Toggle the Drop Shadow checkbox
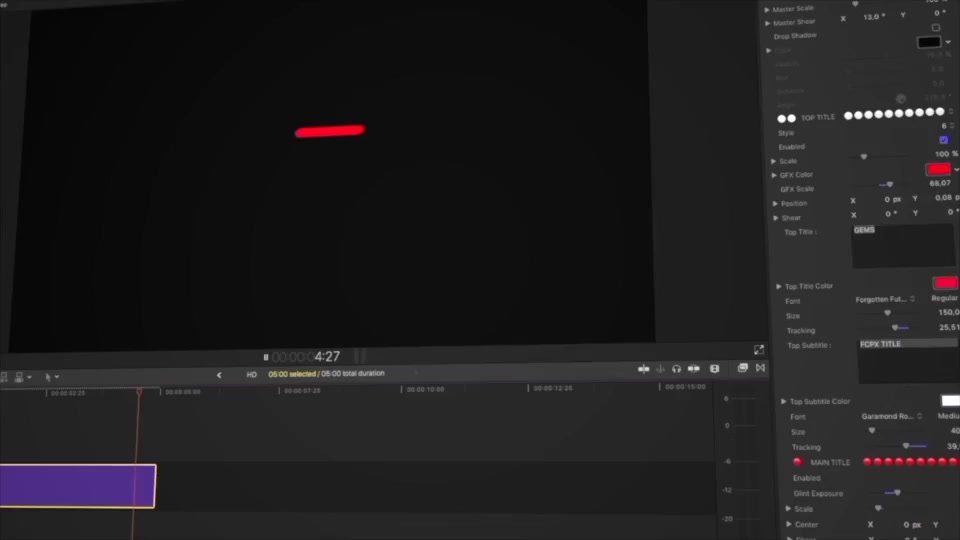Viewport: 960px width, 540px height. point(936,28)
